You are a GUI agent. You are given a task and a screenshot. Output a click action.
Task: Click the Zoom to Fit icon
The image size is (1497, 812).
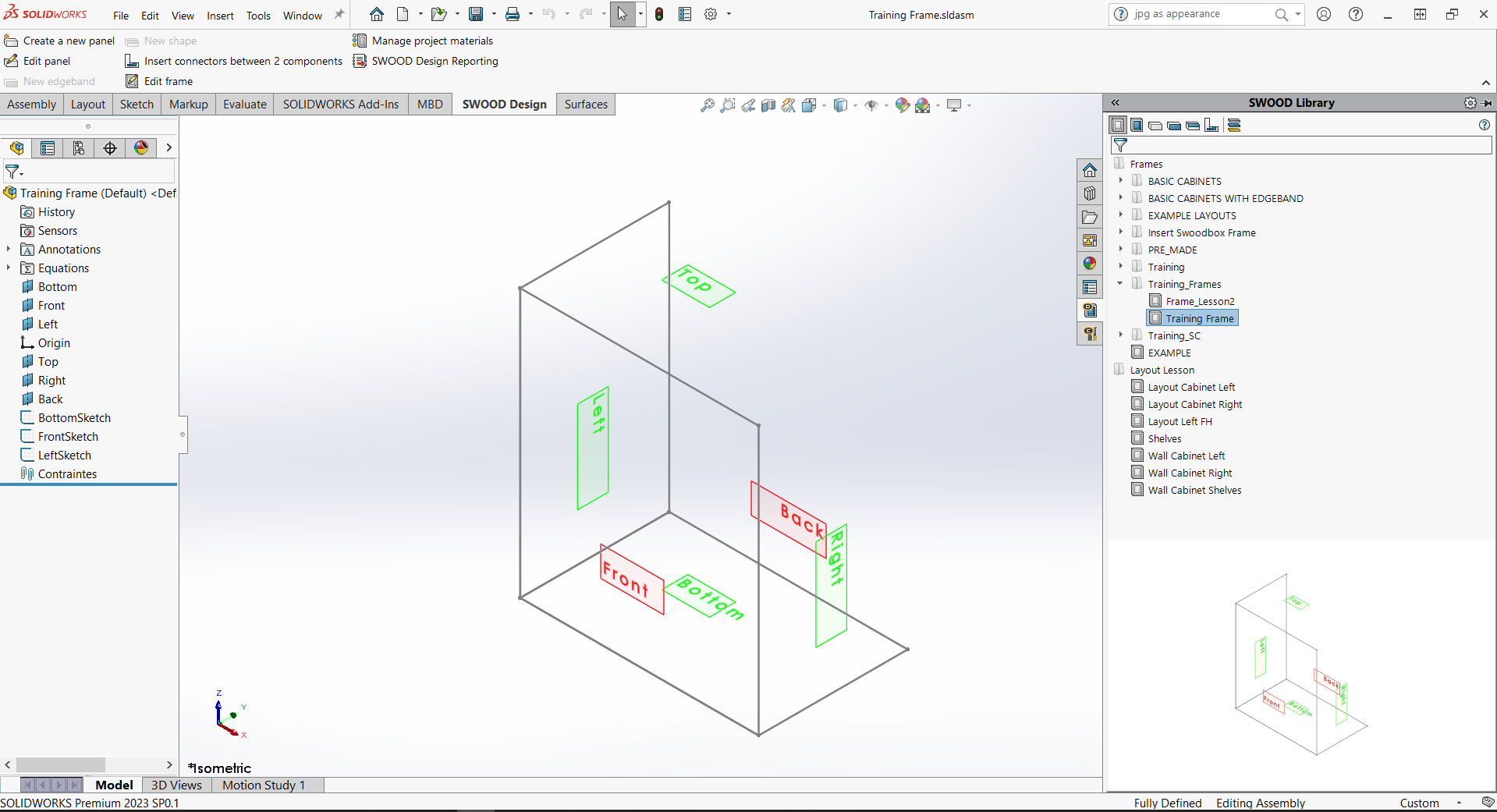click(x=708, y=105)
